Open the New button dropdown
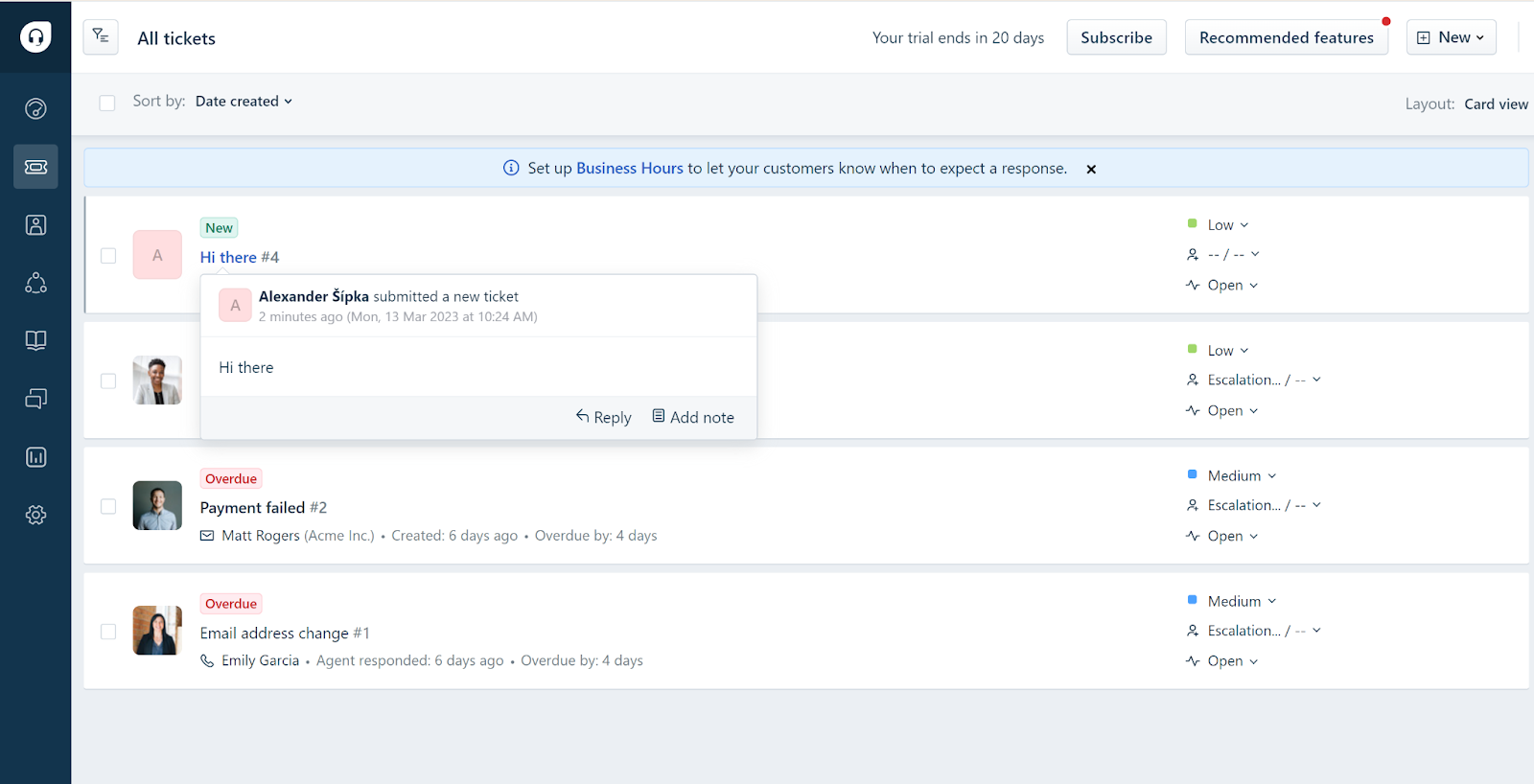This screenshot has width=1534, height=784. (1451, 37)
